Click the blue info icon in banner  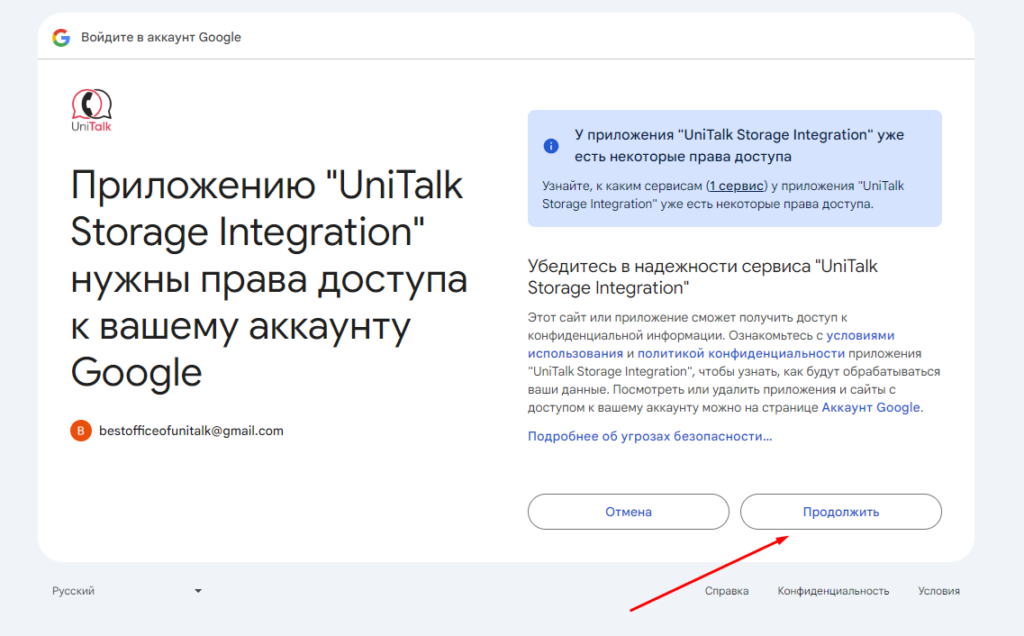(551, 146)
